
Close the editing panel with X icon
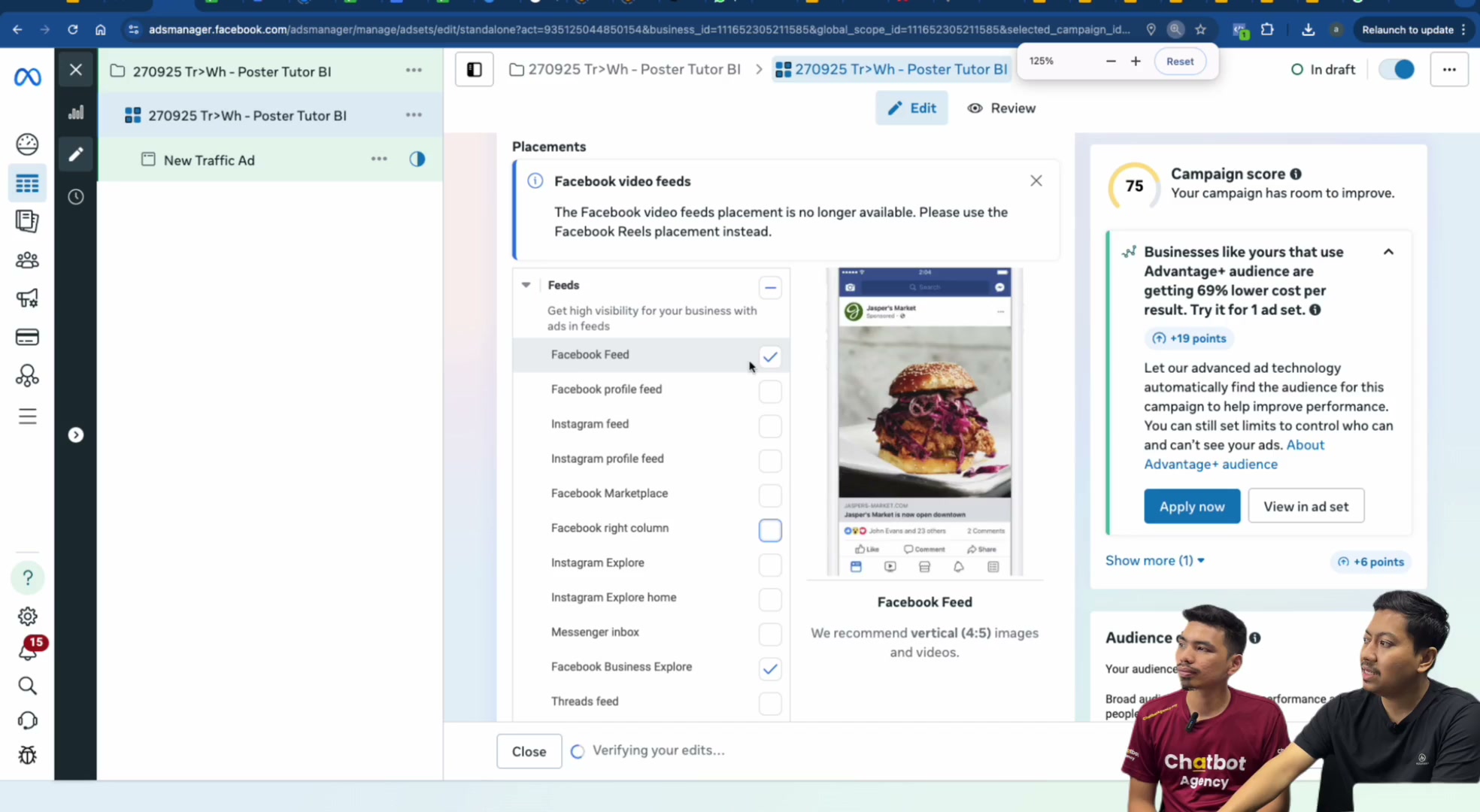(76, 70)
